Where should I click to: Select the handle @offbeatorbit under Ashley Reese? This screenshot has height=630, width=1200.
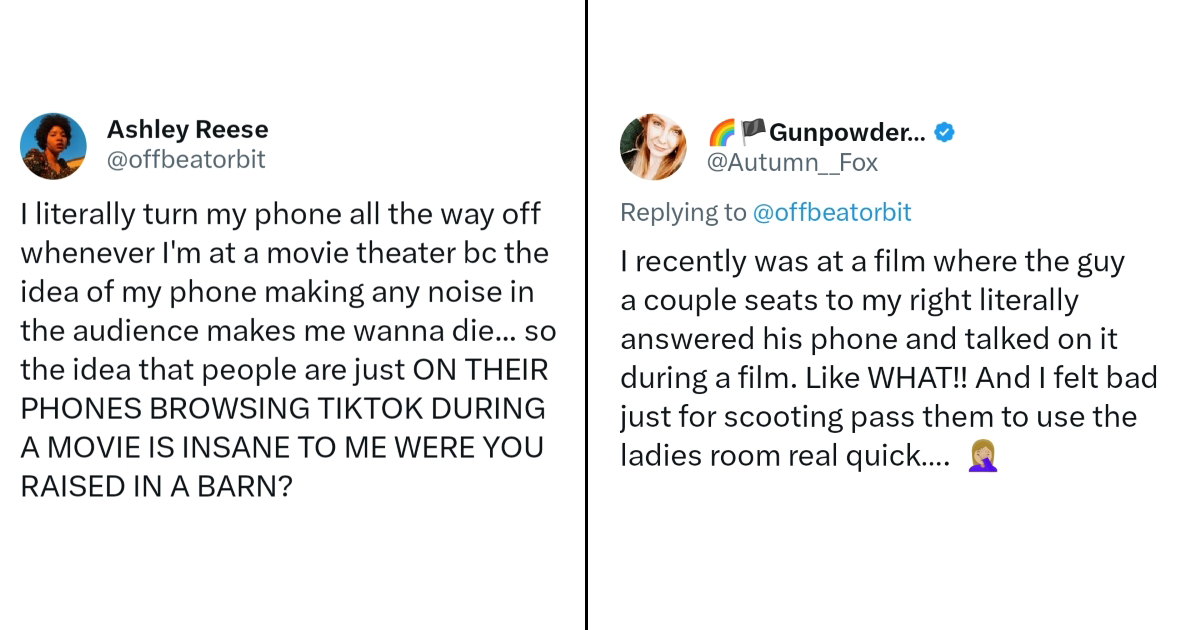[187, 159]
